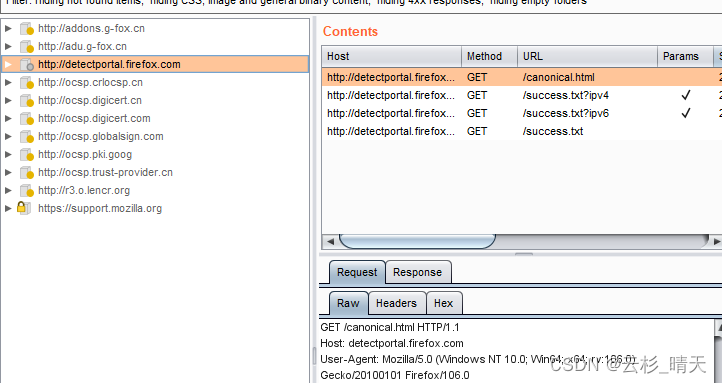Select http://ocsp.digicert.com in site map
This screenshot has height=383, width=722.
94,118
